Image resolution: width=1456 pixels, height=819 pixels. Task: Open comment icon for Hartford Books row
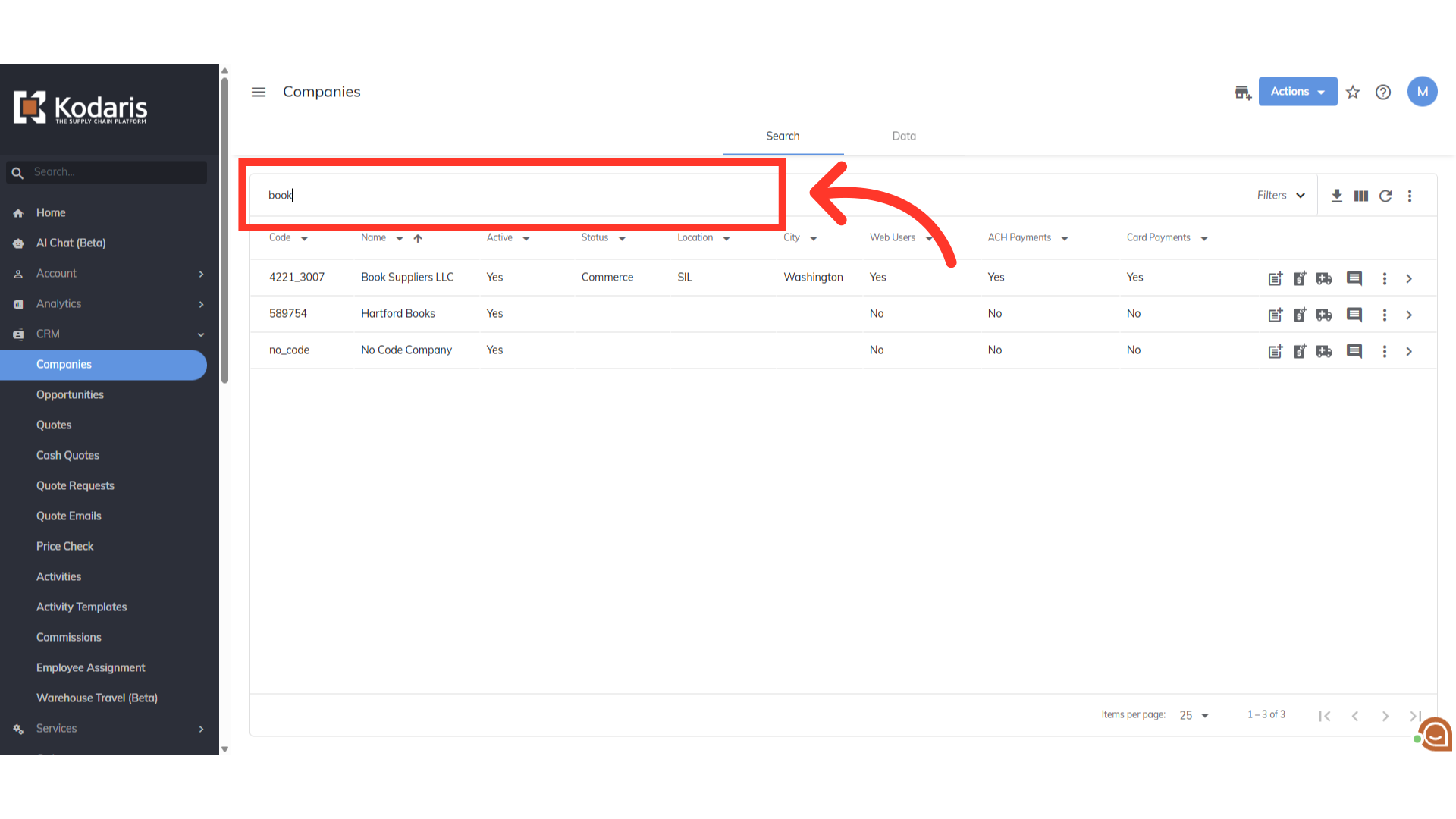pyautogui.click(x=1354, y=315)
